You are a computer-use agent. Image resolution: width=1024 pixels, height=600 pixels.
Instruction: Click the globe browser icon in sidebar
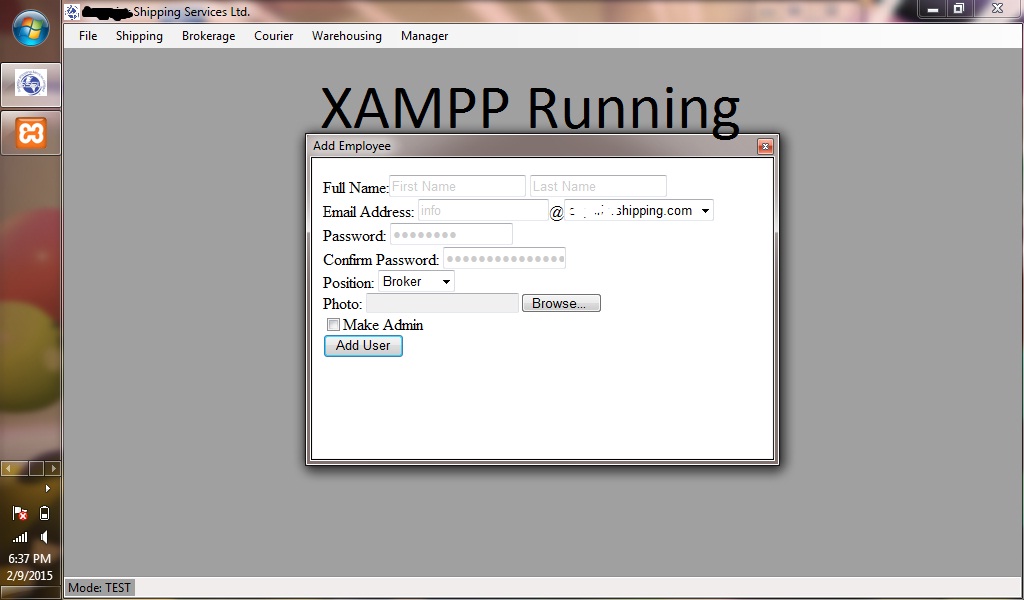[x=30, y=85]
